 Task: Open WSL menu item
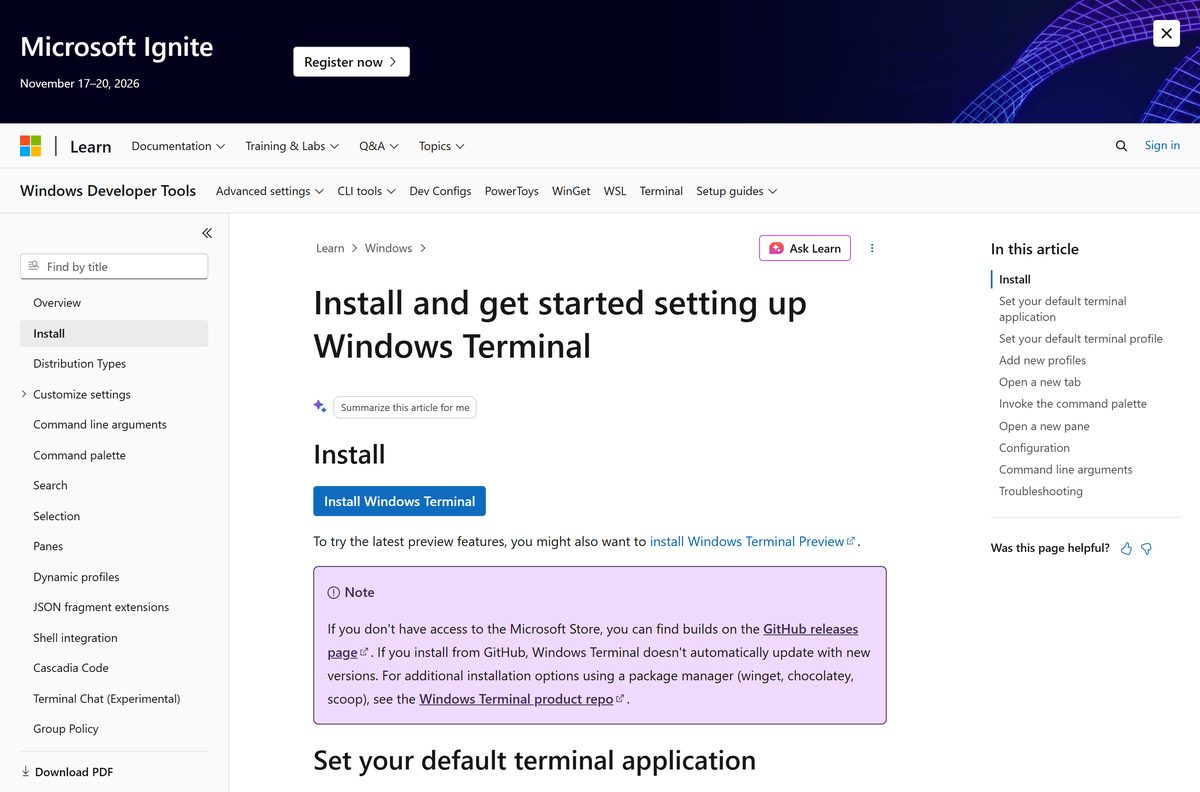point(615,191)
